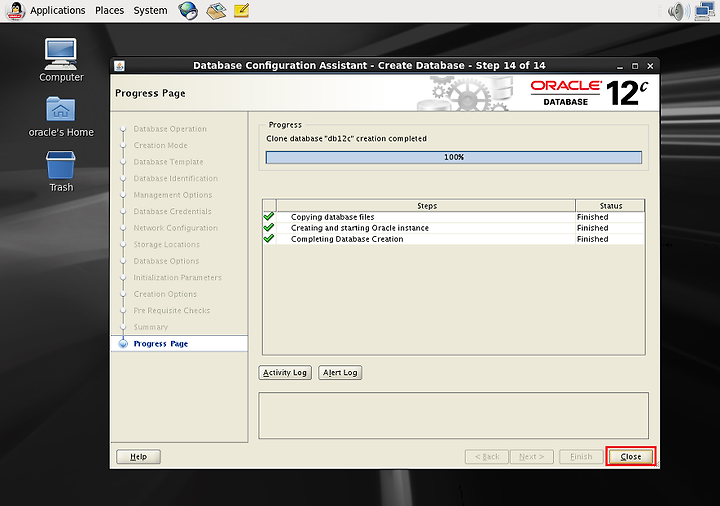Select Database Options step

click(166, 261)
